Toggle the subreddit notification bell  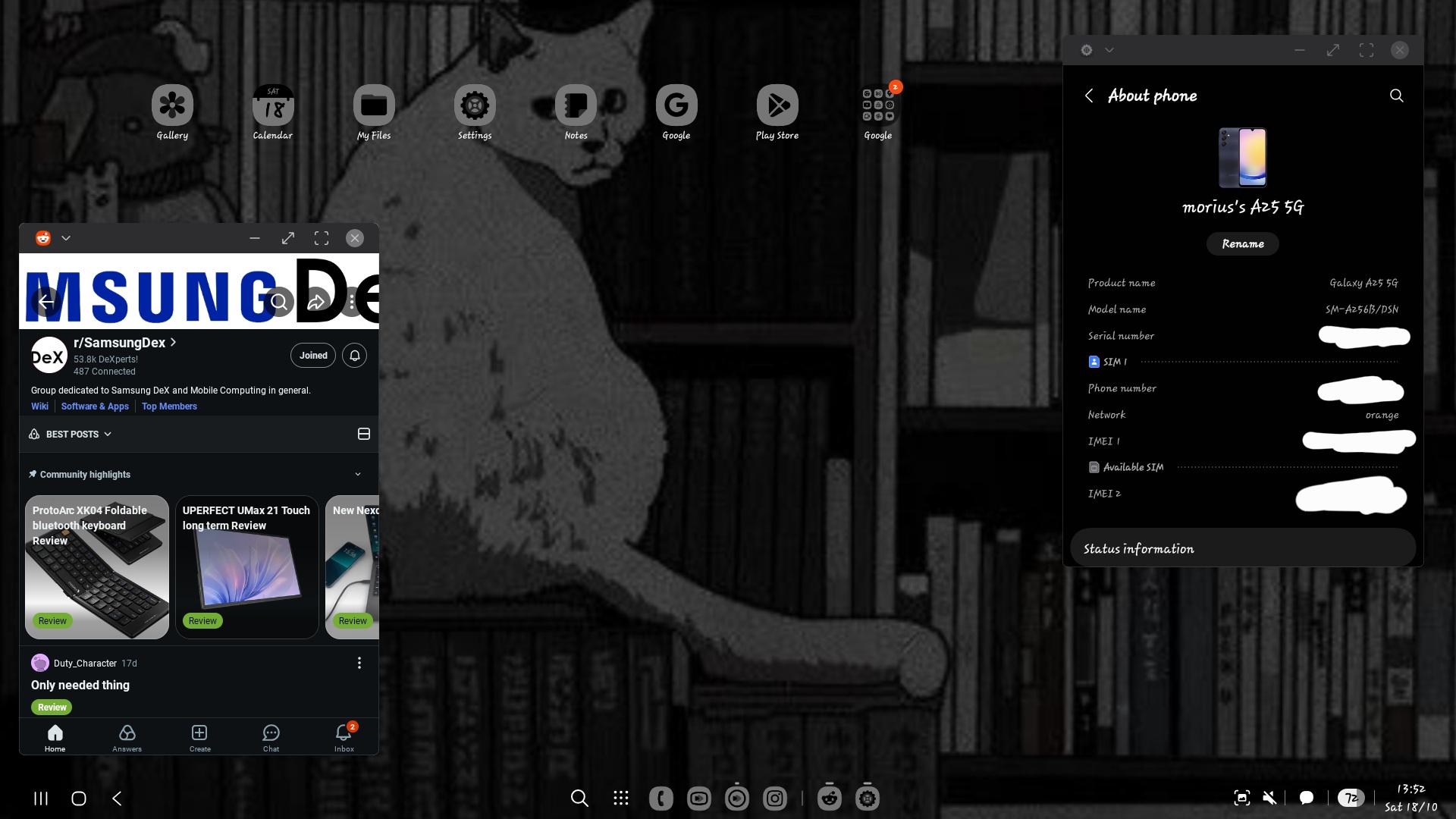point(354,356)
